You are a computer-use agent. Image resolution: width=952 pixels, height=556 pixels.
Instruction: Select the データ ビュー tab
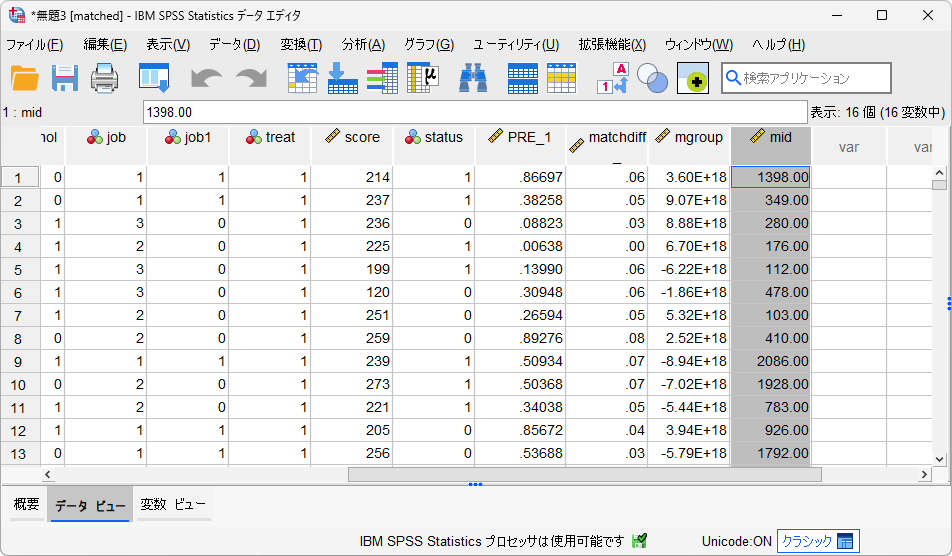click(x=90, y=504)
